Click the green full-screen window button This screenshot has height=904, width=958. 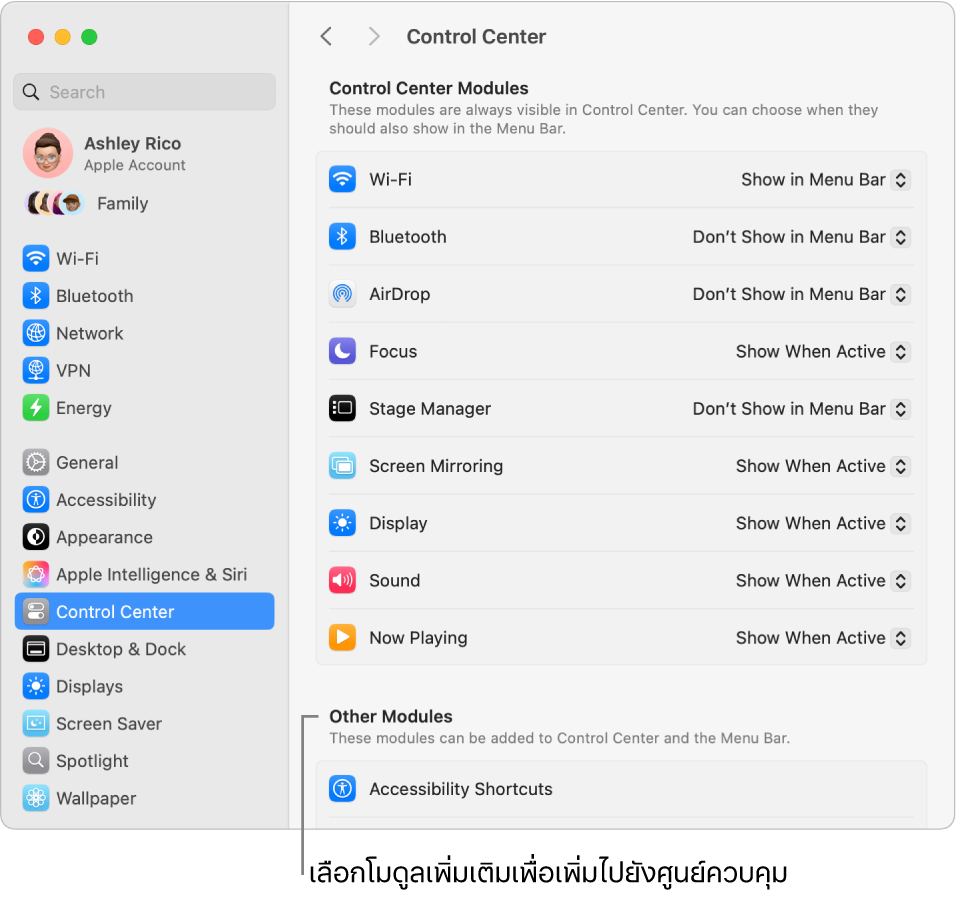[89, 37]
